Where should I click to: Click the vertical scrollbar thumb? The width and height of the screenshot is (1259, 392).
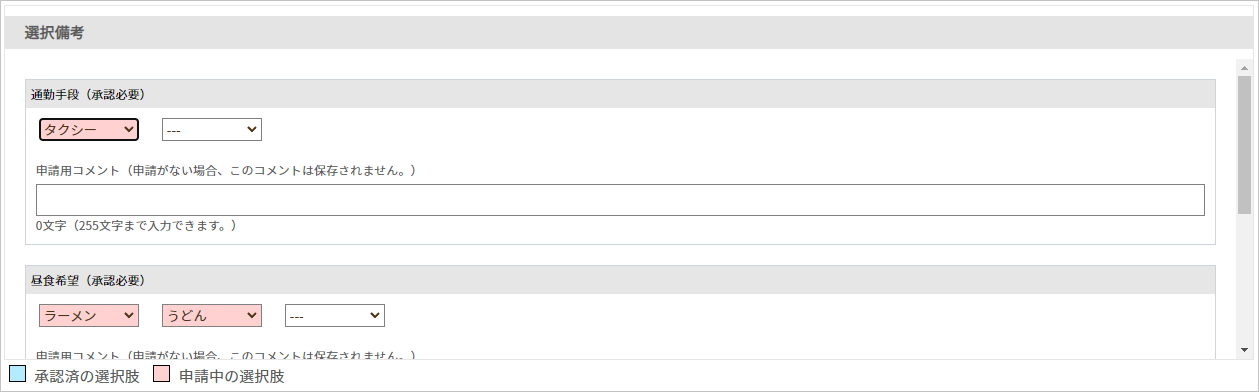pyautogui.click(x=1244, y=145)
